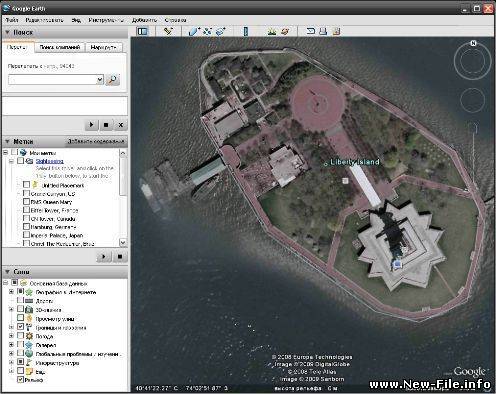Click the email toolbar icon
The height and width of the screenshot is (394, 496).
(311, 31)
